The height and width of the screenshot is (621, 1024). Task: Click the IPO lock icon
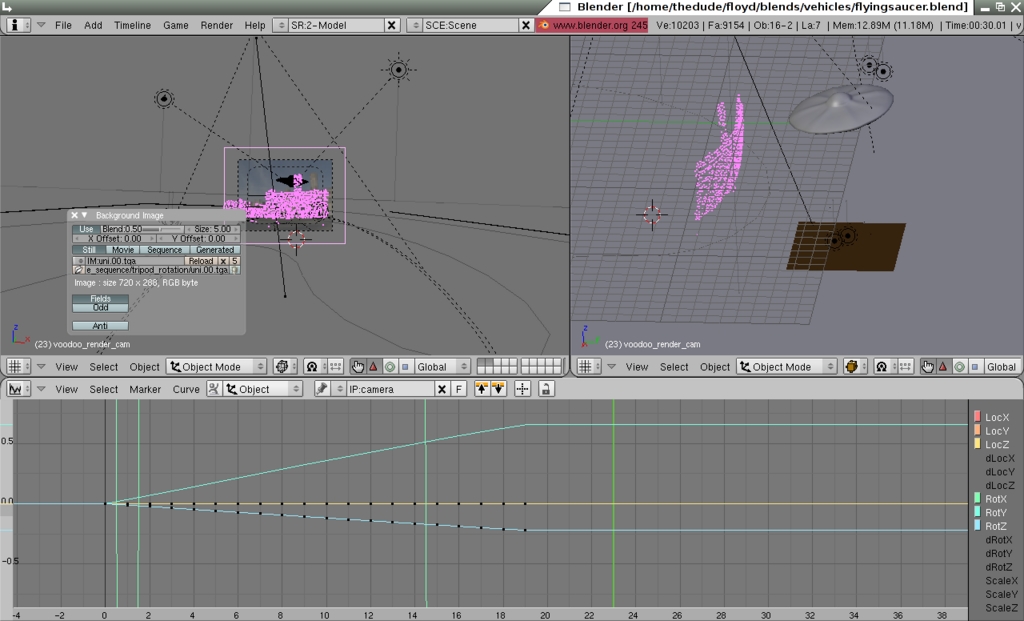pyautogui.click(x=546, y=389)
